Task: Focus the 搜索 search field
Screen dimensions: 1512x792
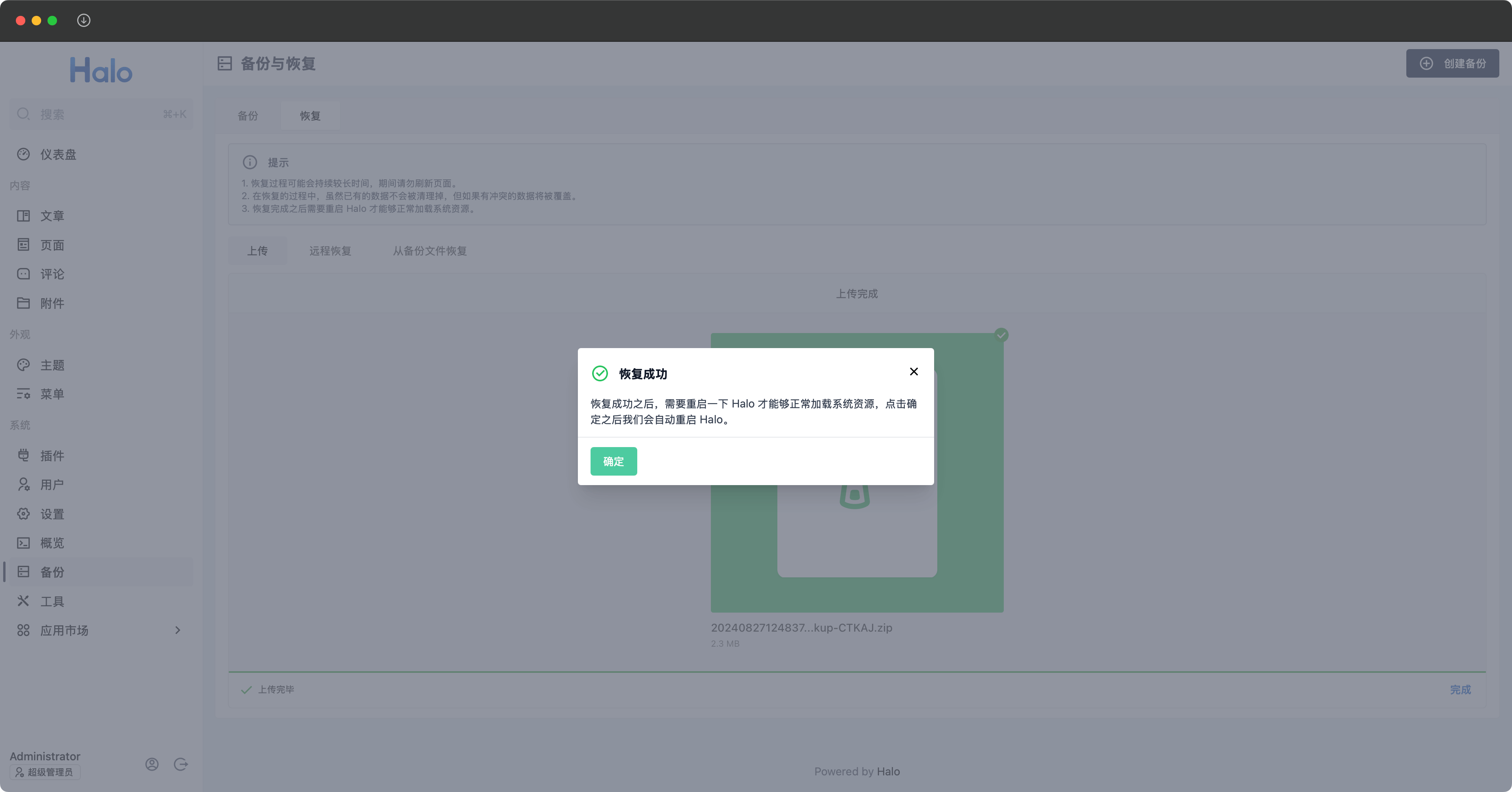Action: click(101, 114)
